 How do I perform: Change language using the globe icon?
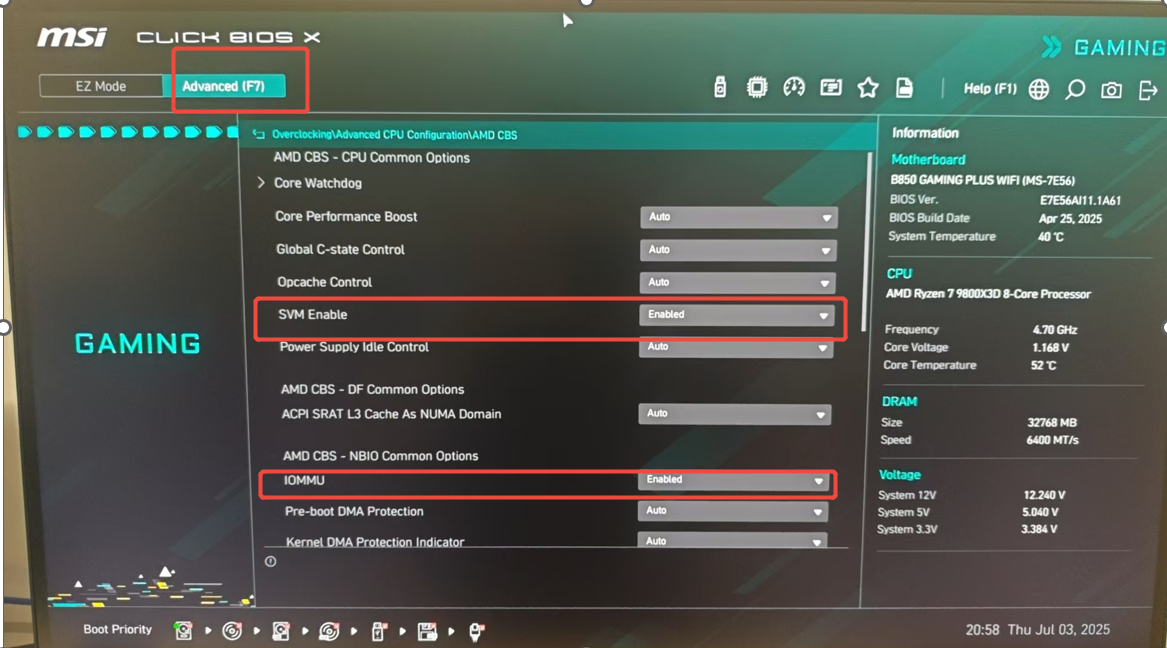(x=1039, y=90)
